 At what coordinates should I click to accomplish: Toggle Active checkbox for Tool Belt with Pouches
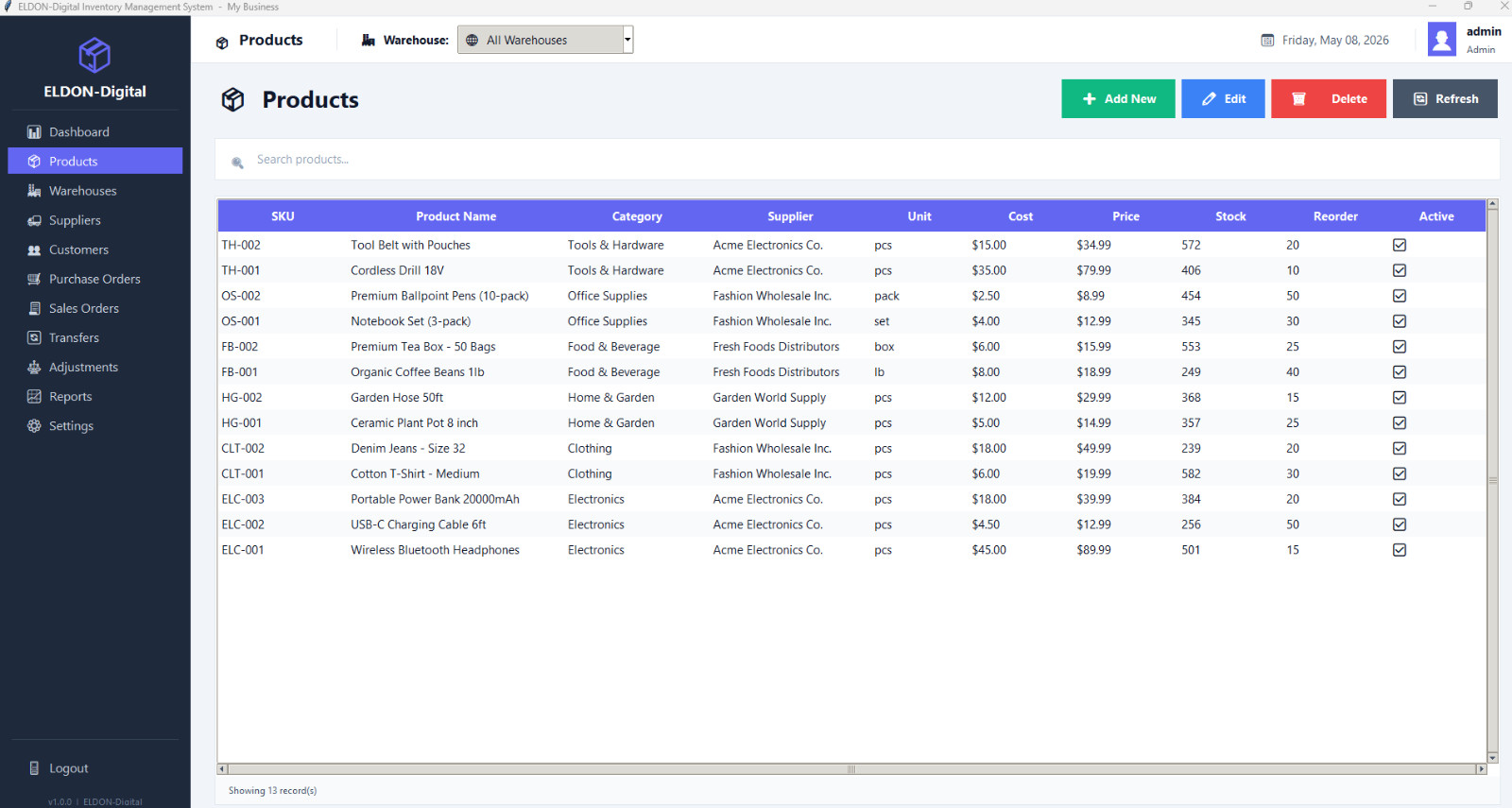click(x=1400, y=245)
